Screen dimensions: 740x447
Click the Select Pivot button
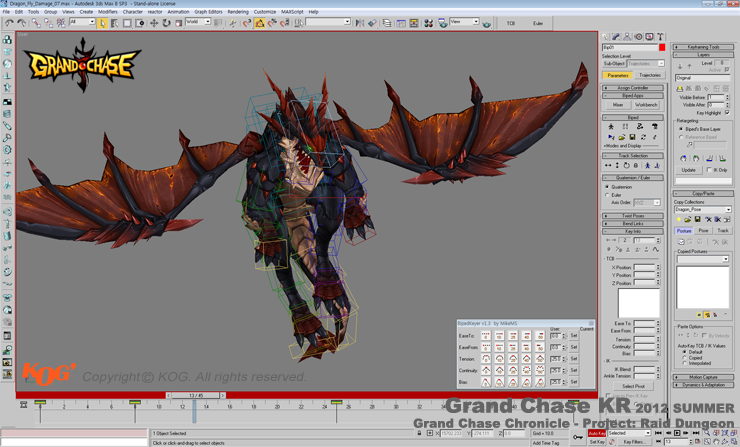pyautogui.click(x=633, y=386)
